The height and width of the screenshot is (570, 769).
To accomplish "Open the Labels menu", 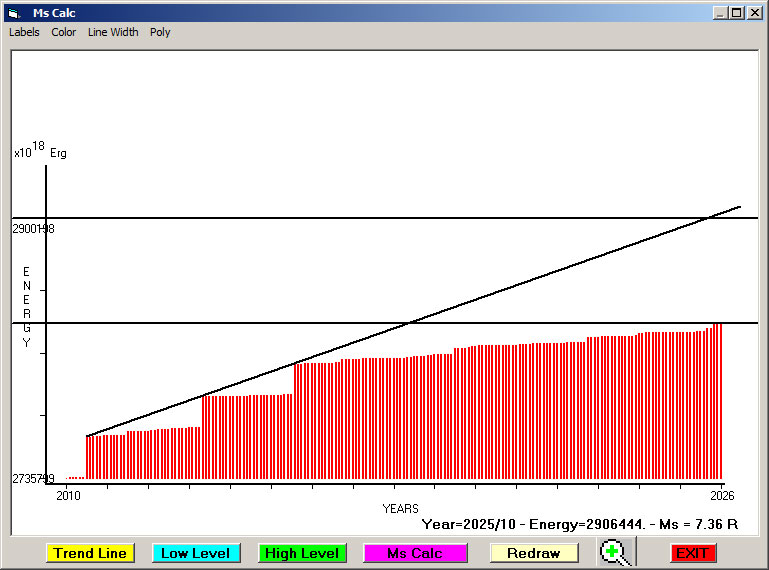I will click(x=24, y=32).
